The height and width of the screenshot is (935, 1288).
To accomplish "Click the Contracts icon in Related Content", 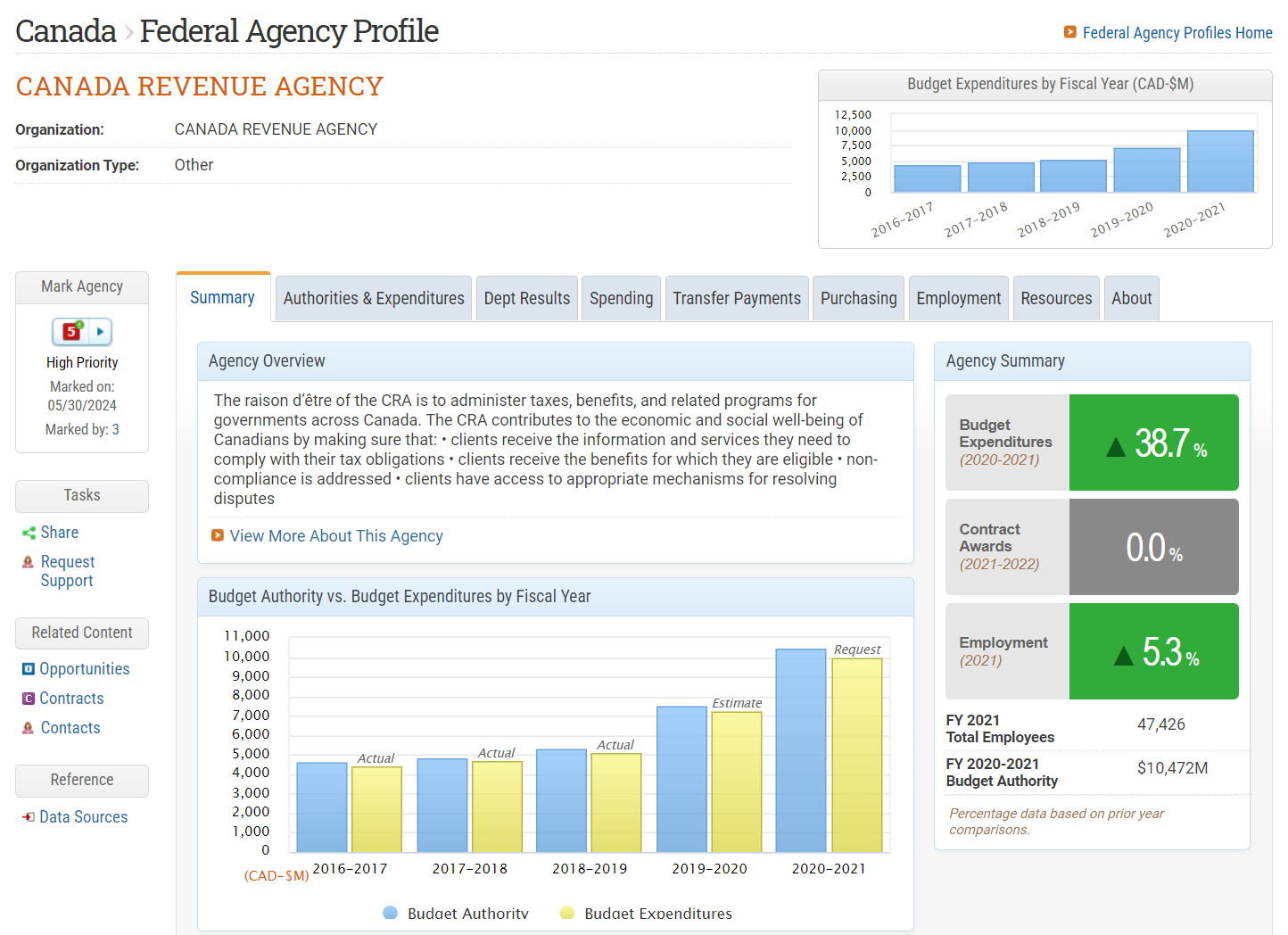I will click(x=29, y=699).
